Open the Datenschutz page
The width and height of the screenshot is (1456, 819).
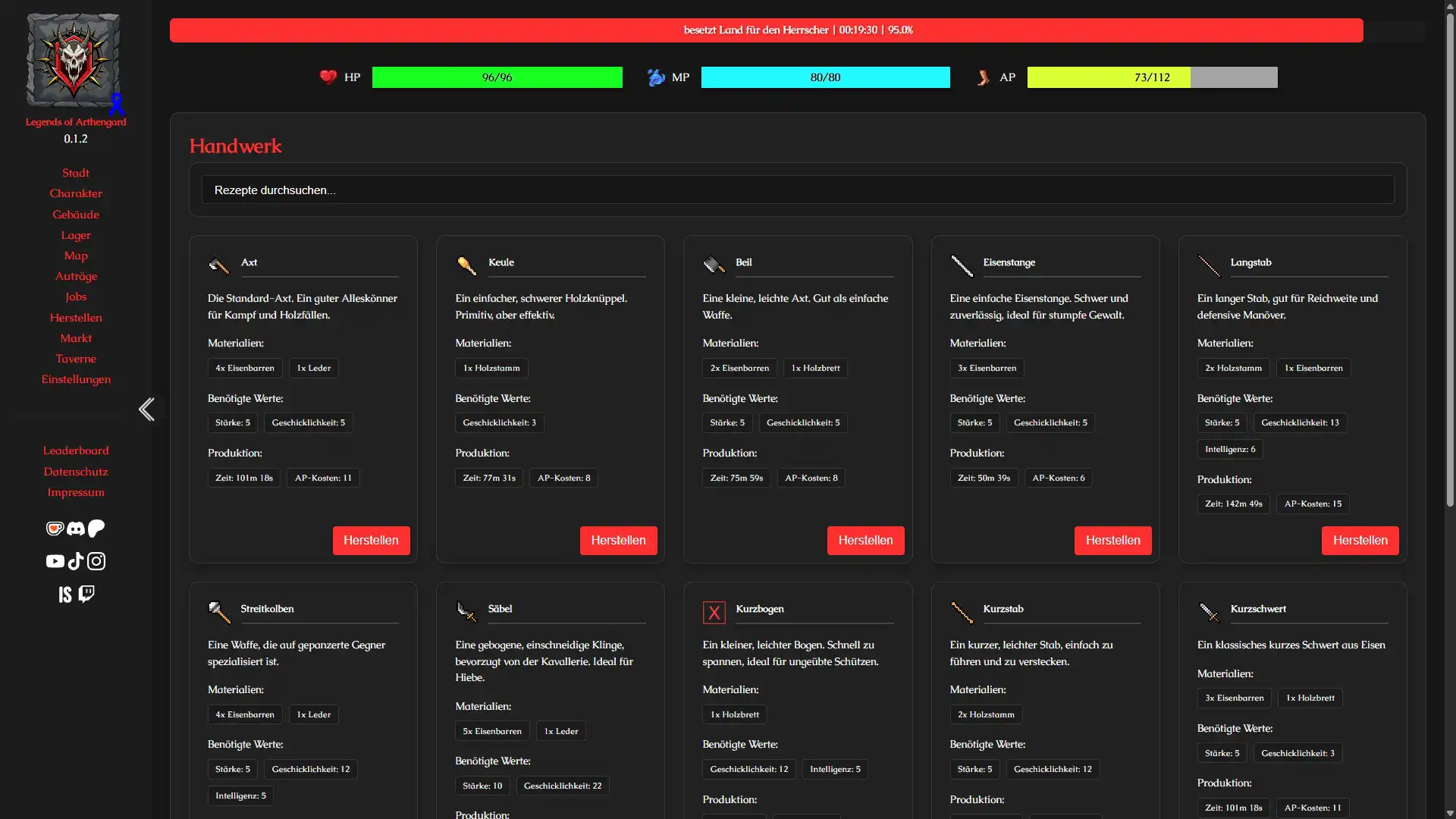pos(76,471)
